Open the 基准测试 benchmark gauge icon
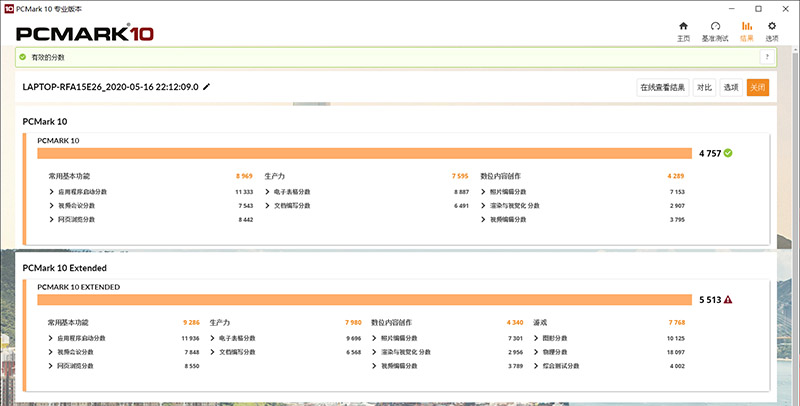Image resolution: width=800 pixels, height=406 pixels. 715,26
